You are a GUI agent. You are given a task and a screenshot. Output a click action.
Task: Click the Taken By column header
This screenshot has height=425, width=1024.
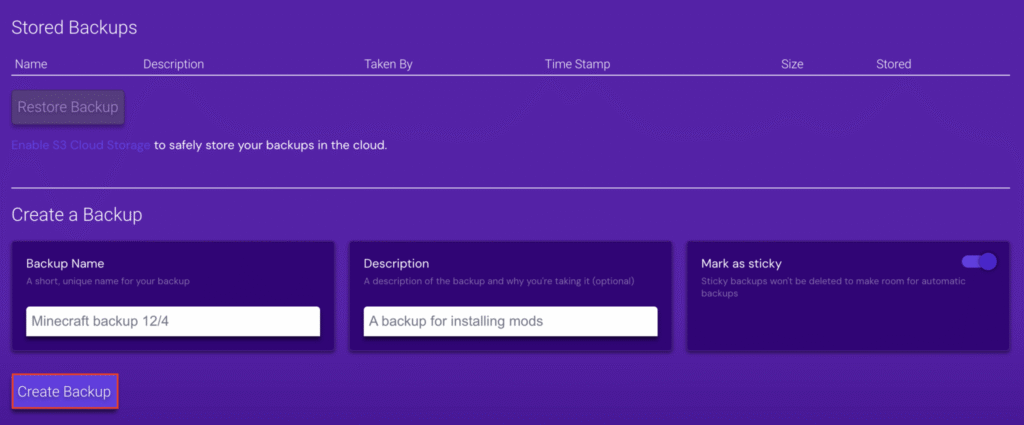388,64
